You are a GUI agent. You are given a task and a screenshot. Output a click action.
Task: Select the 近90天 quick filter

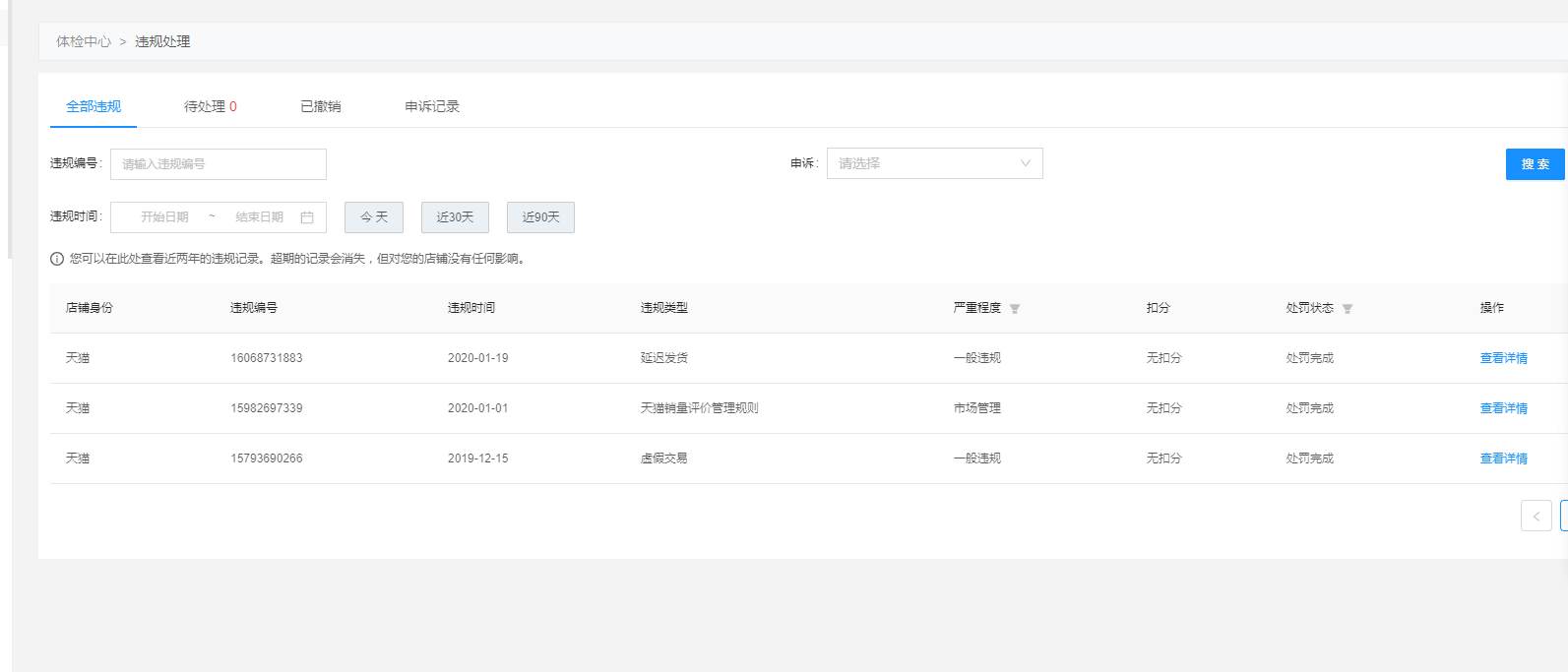coord(540,217)
